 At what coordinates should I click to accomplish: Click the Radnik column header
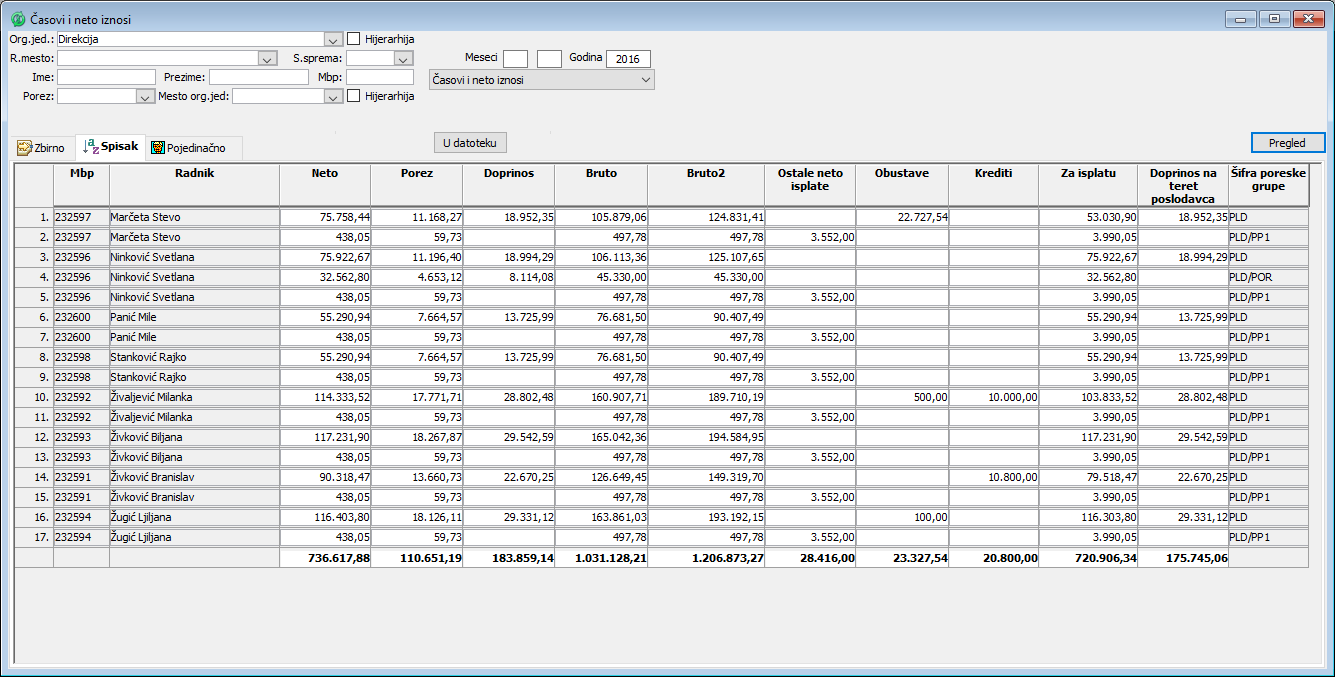coord(195,186)
